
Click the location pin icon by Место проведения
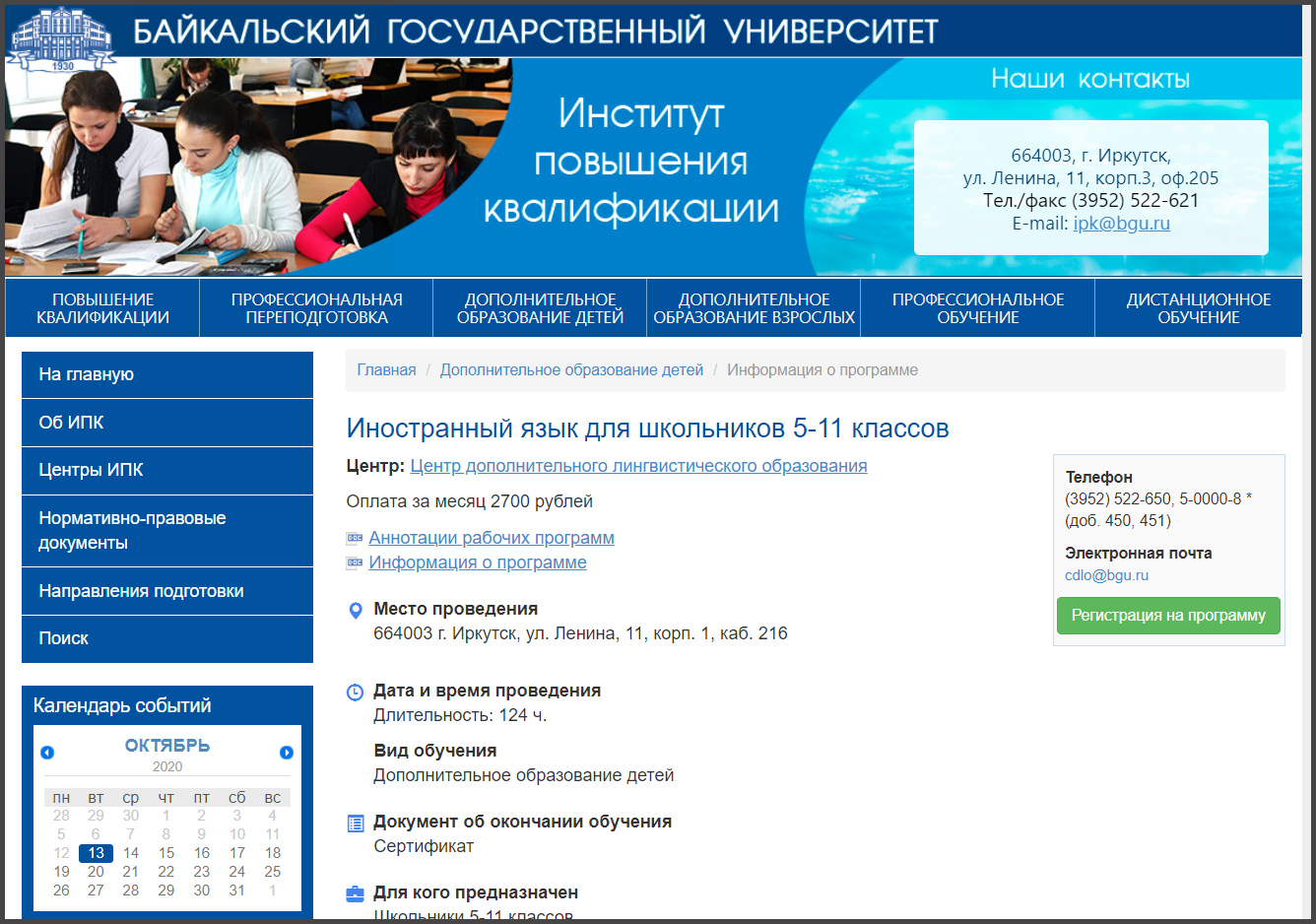[356, 611]
